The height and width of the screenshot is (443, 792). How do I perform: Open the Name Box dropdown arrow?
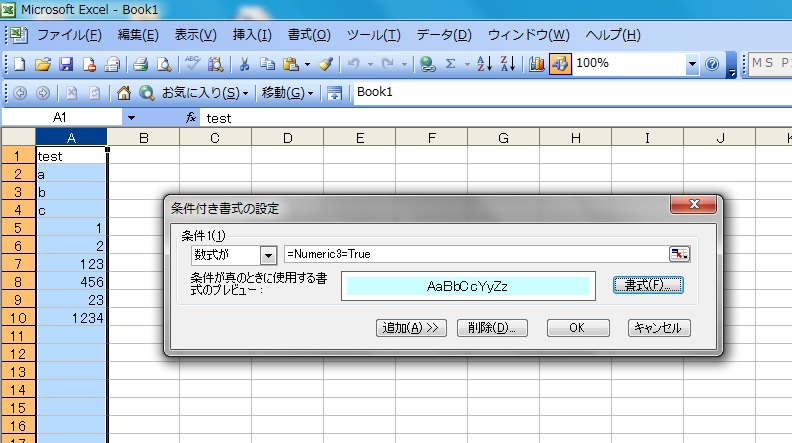[131, 118]
